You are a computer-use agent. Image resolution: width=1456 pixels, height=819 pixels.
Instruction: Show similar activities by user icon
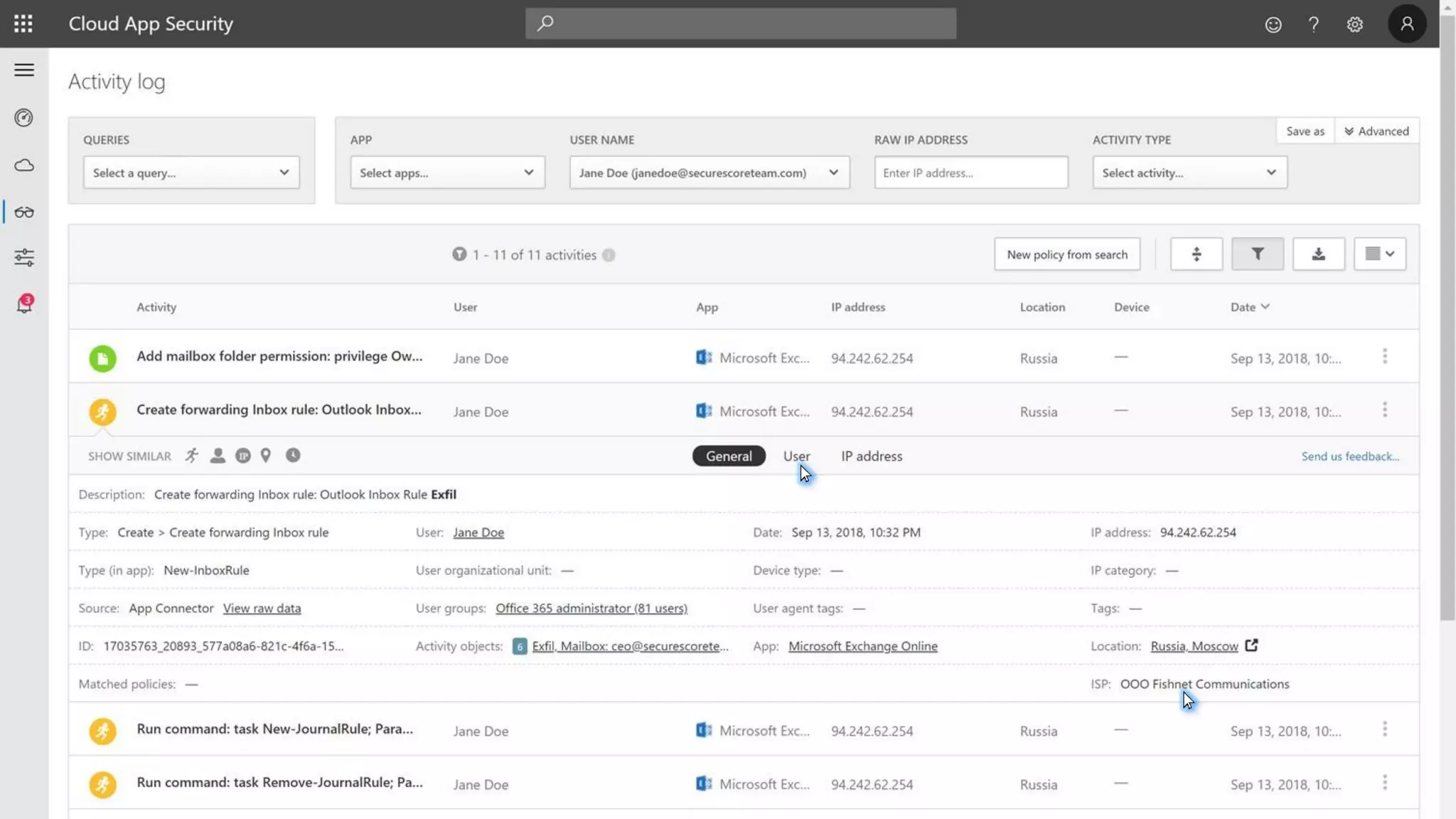point(218,456)
